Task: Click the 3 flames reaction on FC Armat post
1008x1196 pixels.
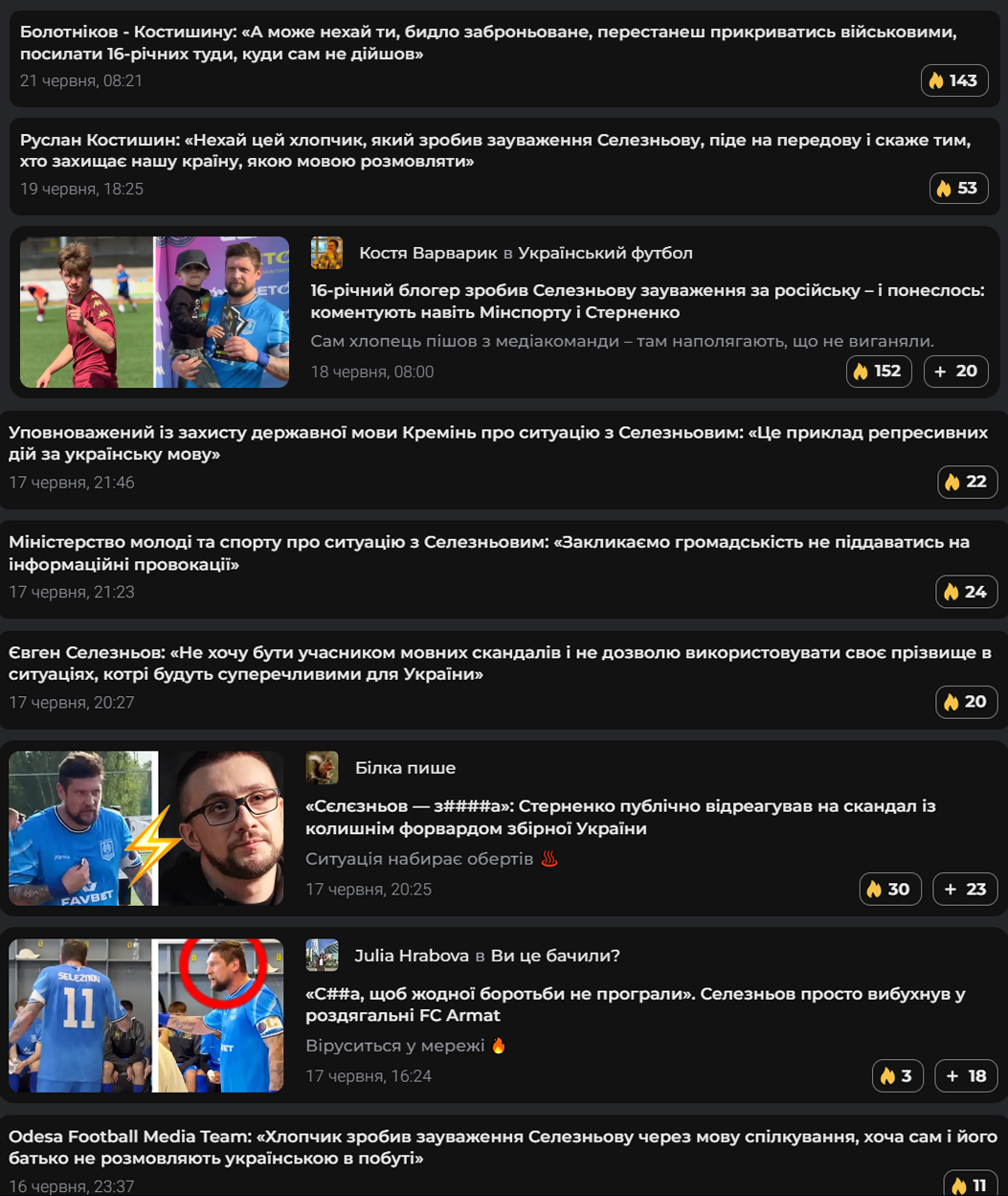Action: [x=898, y=1076]
